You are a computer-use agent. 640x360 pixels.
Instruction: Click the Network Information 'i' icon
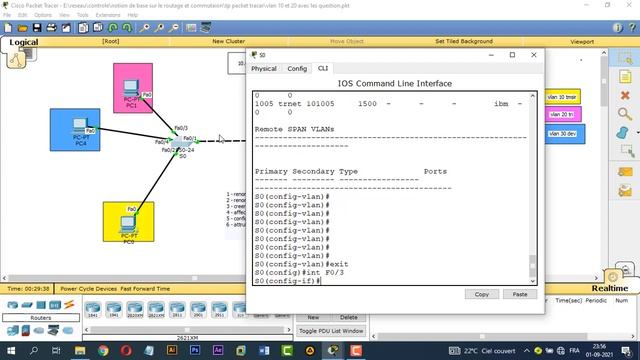pos(617,28)
